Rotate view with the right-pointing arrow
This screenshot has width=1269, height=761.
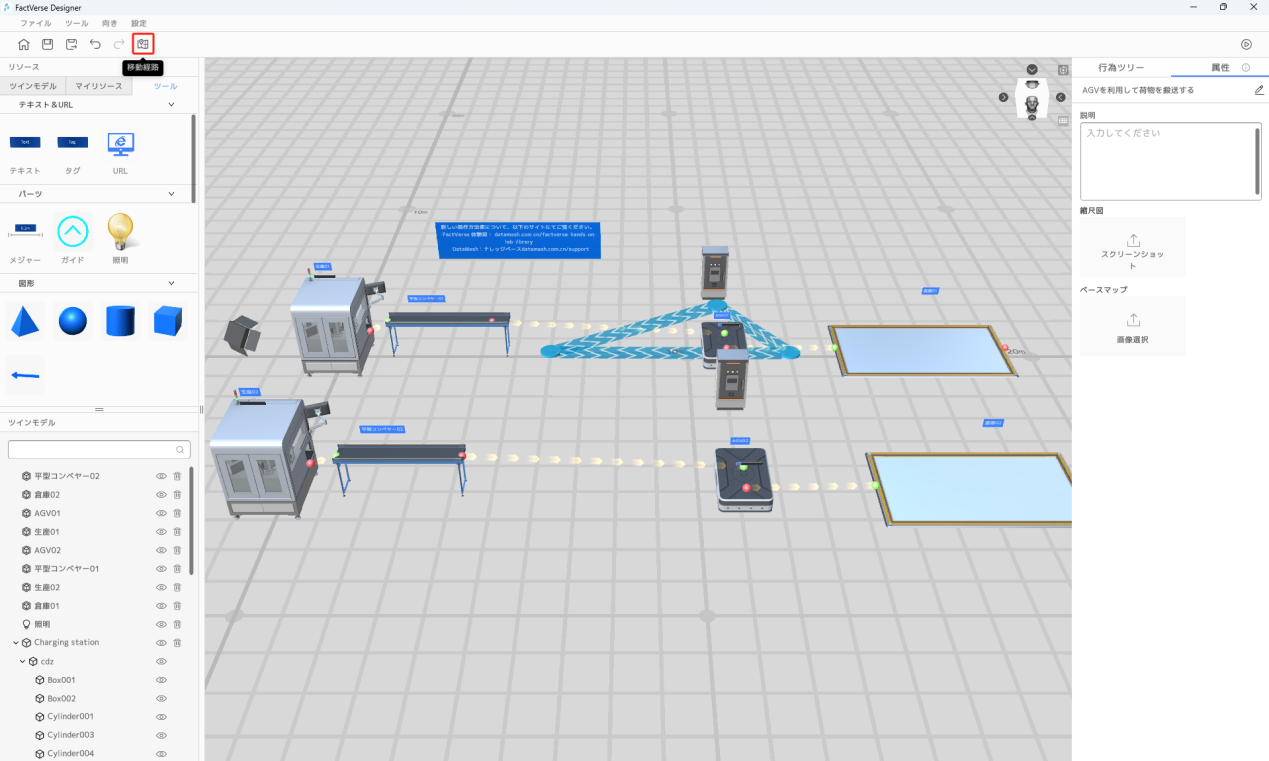click(1003, 97)
